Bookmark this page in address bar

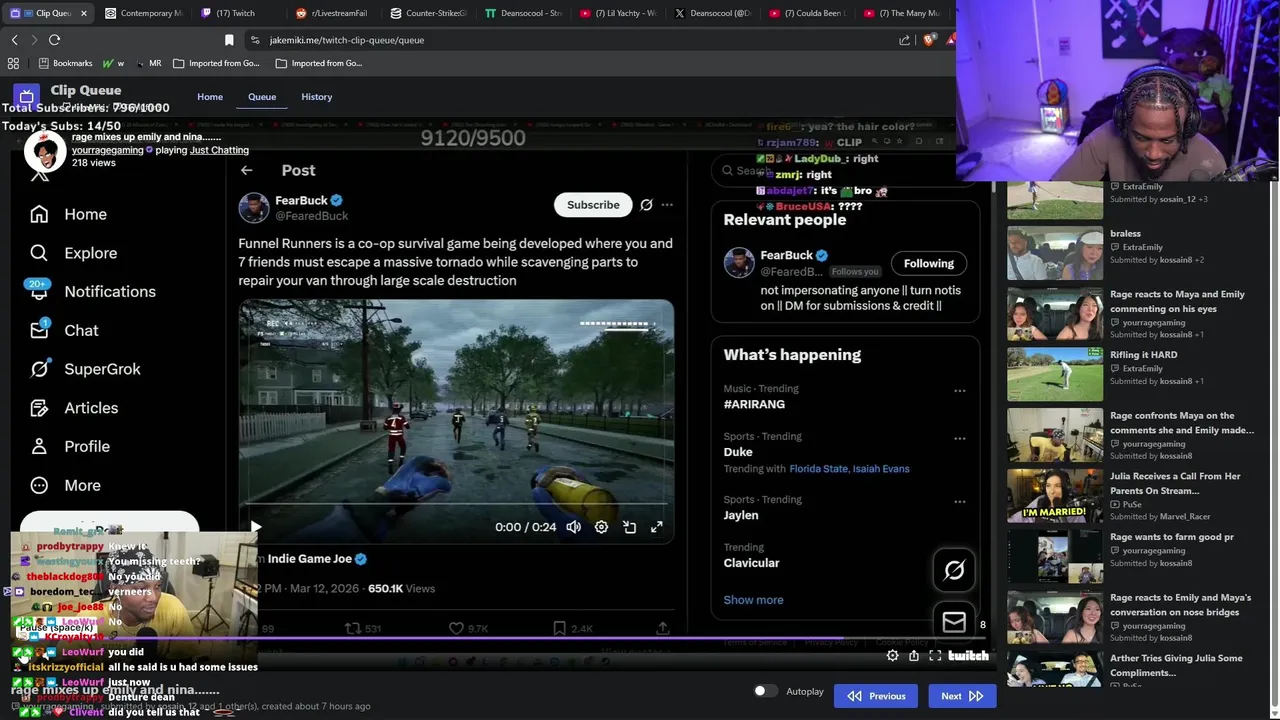(229, 40)
